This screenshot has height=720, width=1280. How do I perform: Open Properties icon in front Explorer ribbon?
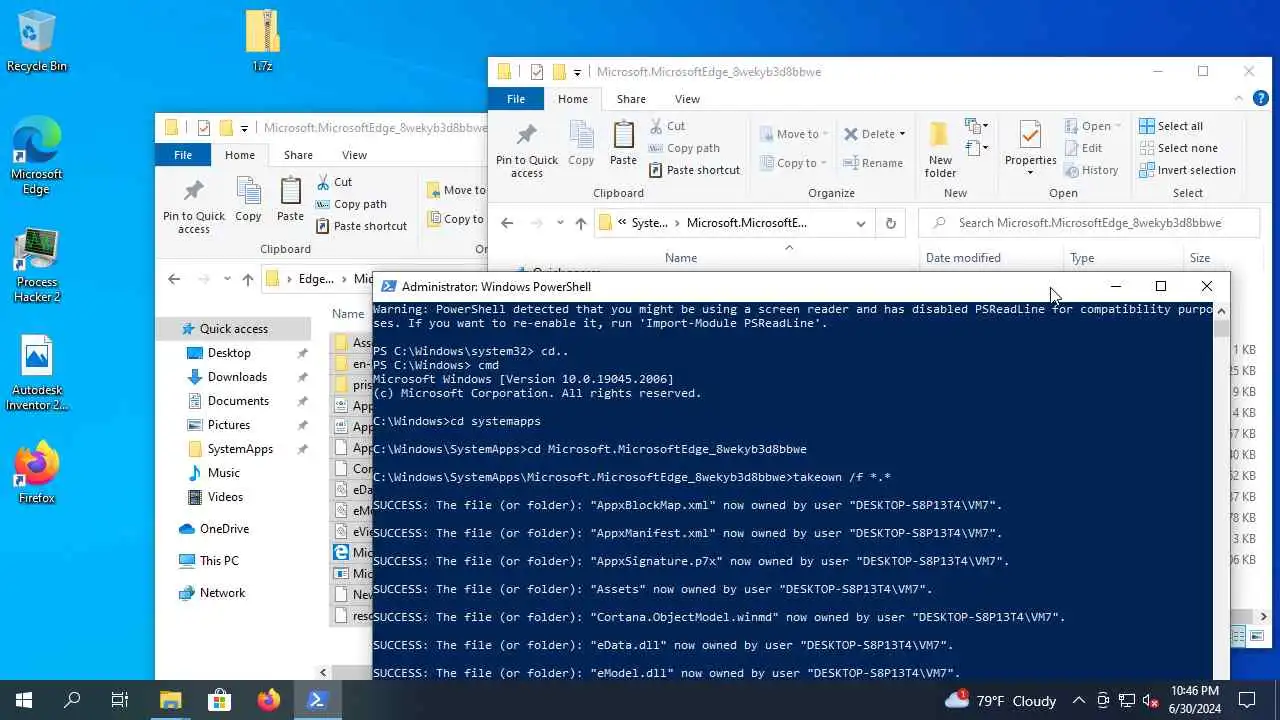[1030, 134]
